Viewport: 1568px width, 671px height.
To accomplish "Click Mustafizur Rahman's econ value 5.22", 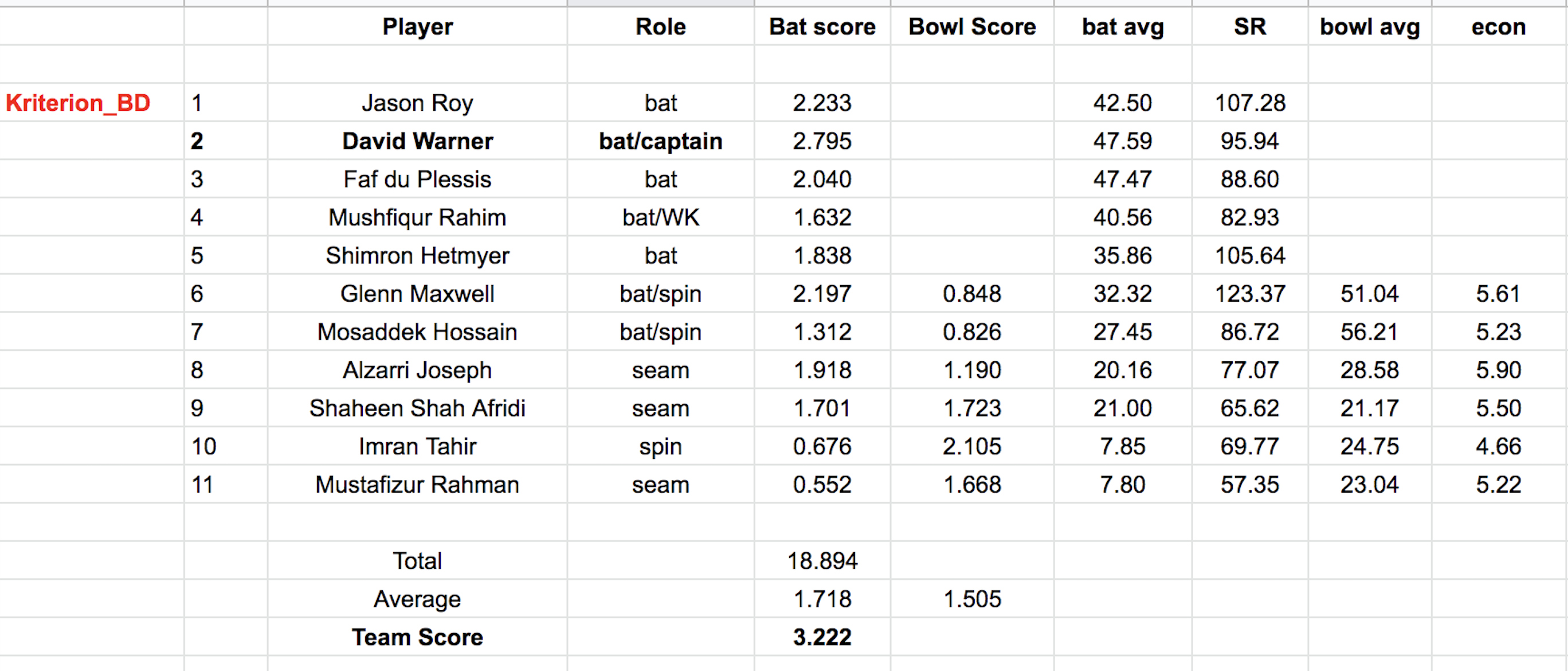I will tap(1498, 485).
